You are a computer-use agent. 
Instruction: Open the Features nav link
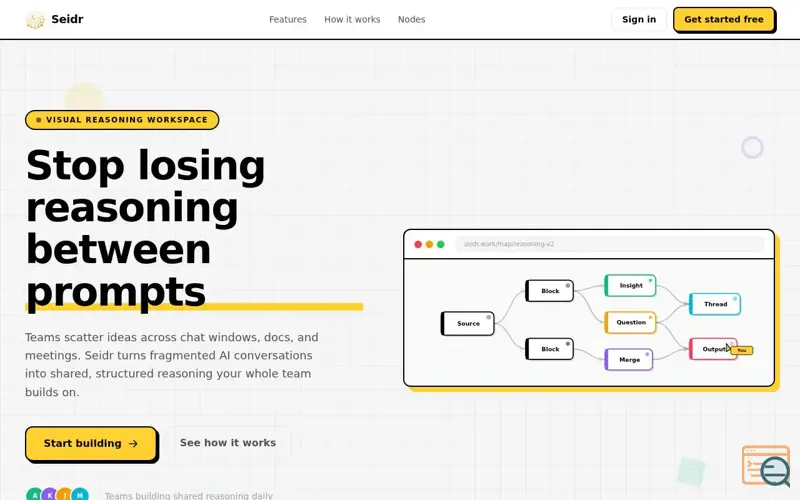click(288, 19)
